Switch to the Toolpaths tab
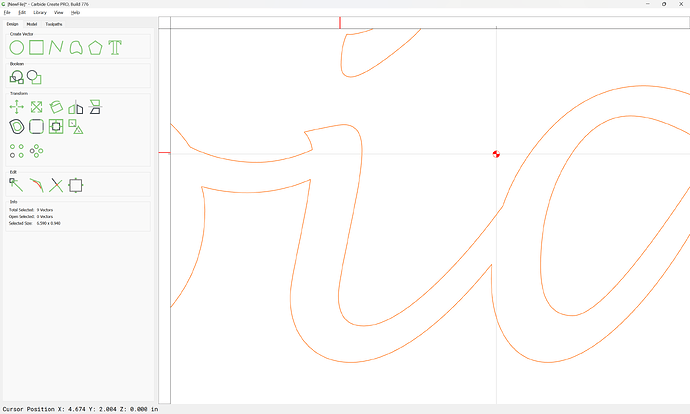 tap(54, 23)
